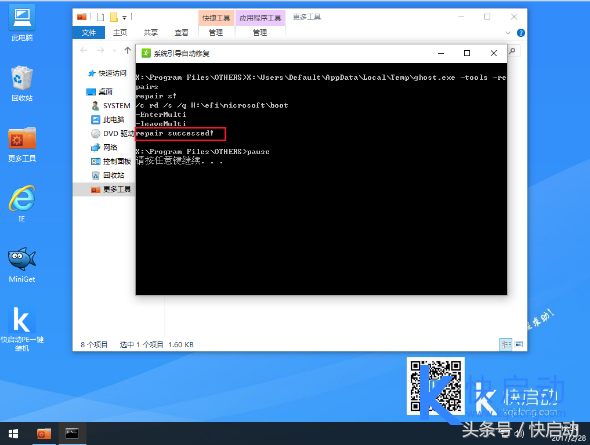Screen dimensions: 590x445
Task: Select 桌面 in the navigation pane
Action: pyautogui.click(x=100, y=92)
